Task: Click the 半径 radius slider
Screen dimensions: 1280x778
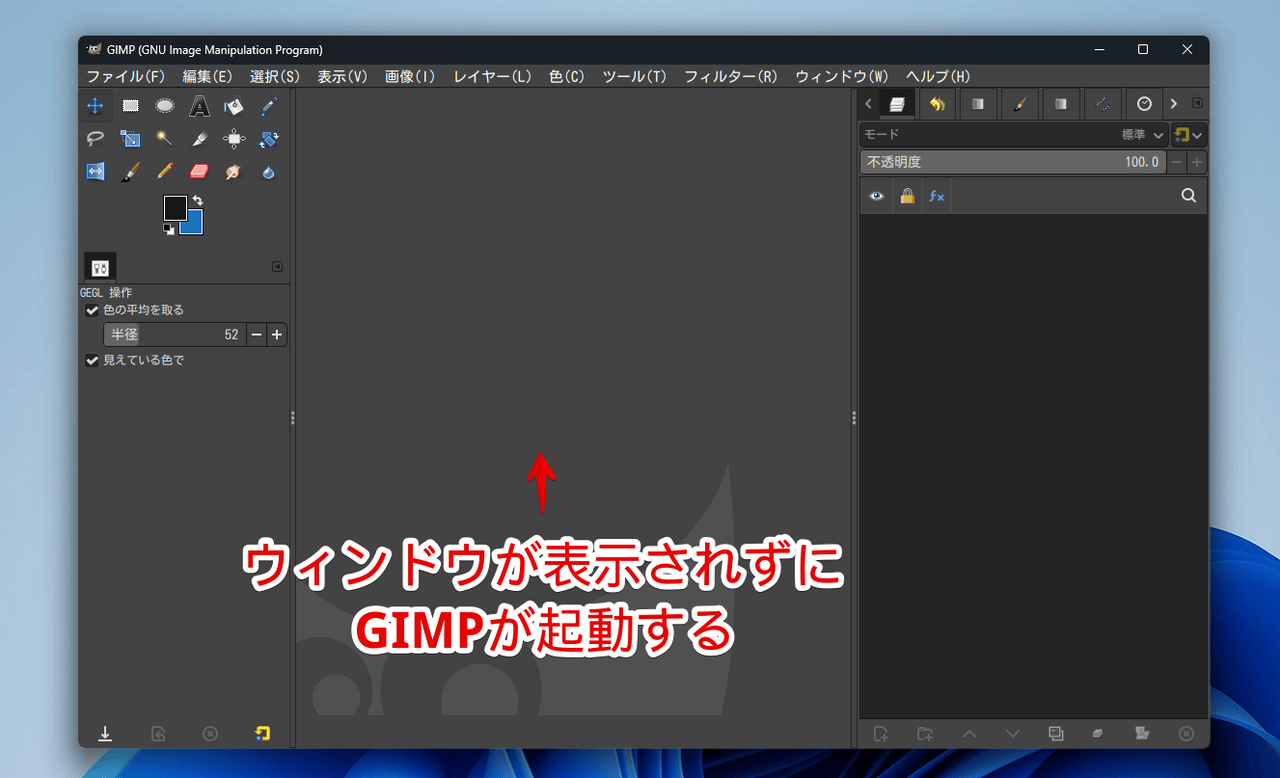Action: pyautogui.click(x=174, y=334)
